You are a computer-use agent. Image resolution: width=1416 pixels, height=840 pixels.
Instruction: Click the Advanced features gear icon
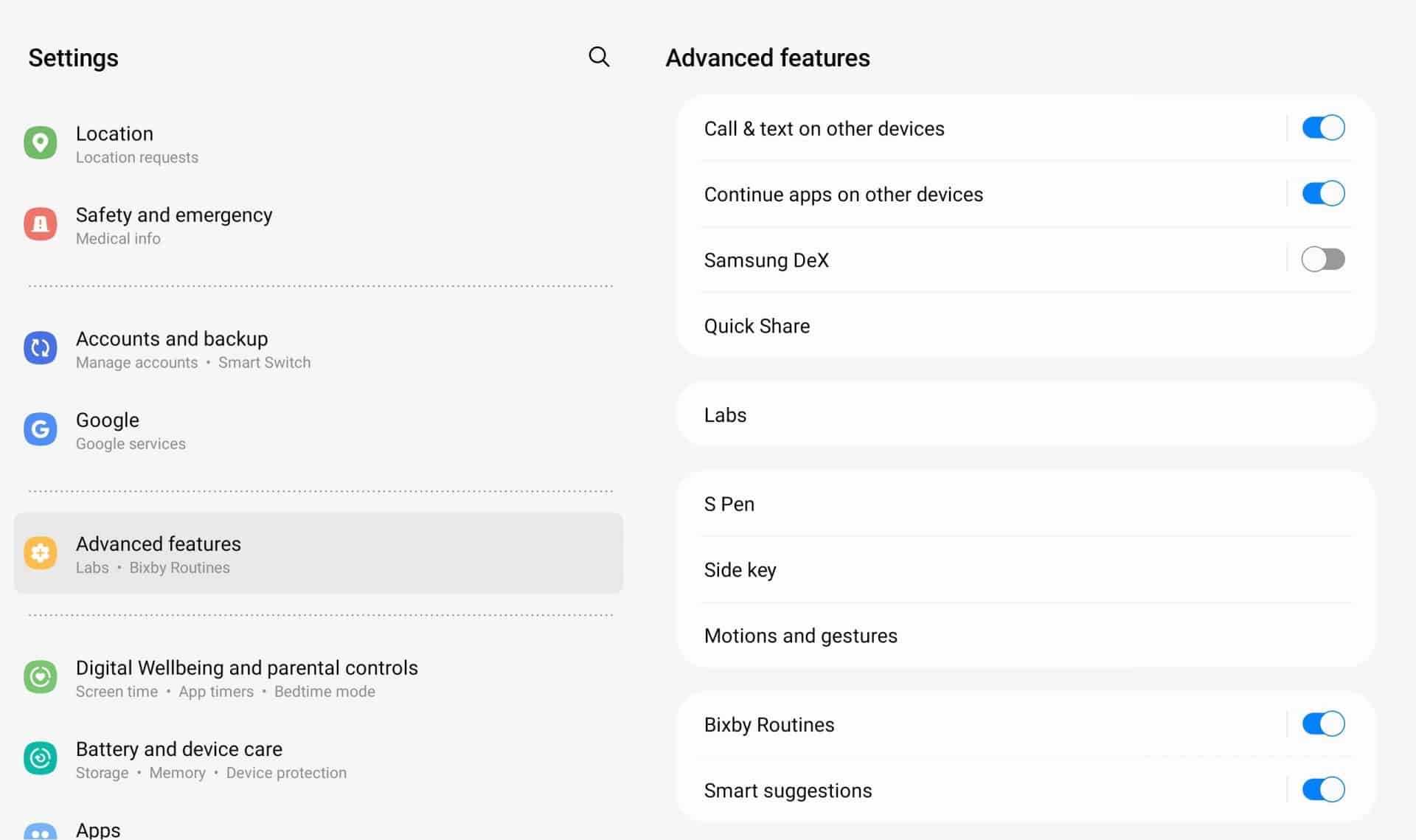41,552
